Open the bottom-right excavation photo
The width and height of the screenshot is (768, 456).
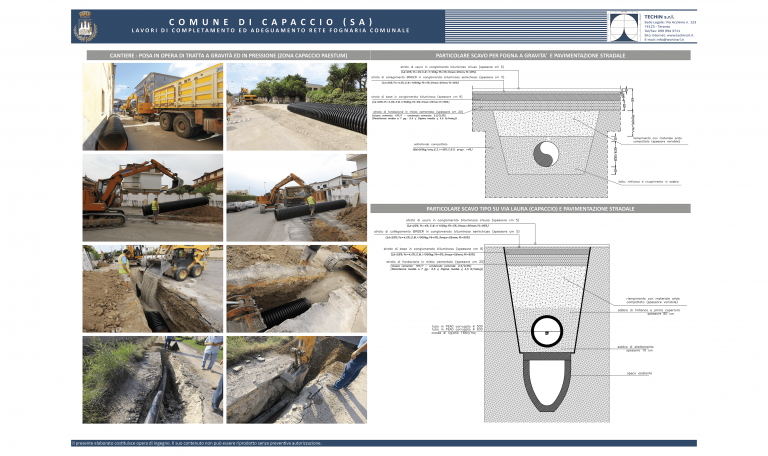(297, 377)
